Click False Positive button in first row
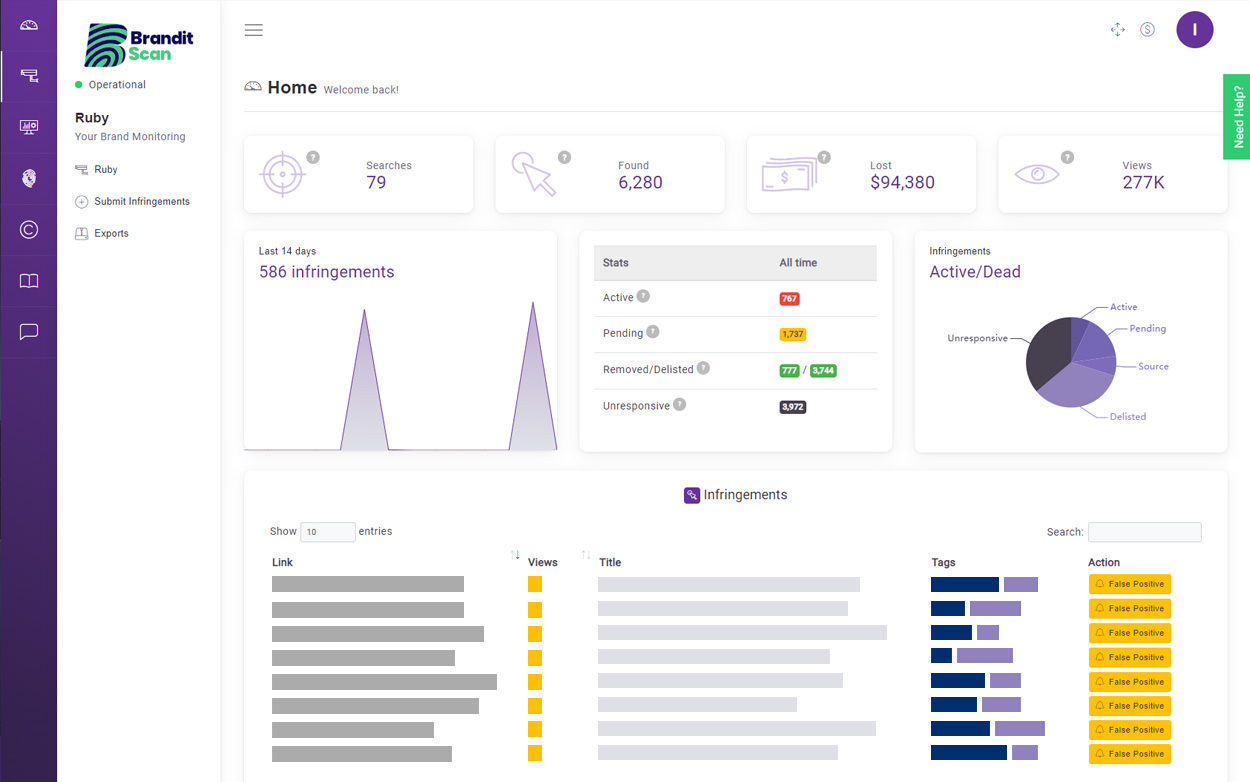1250x782 pixels. (1130, 584)
